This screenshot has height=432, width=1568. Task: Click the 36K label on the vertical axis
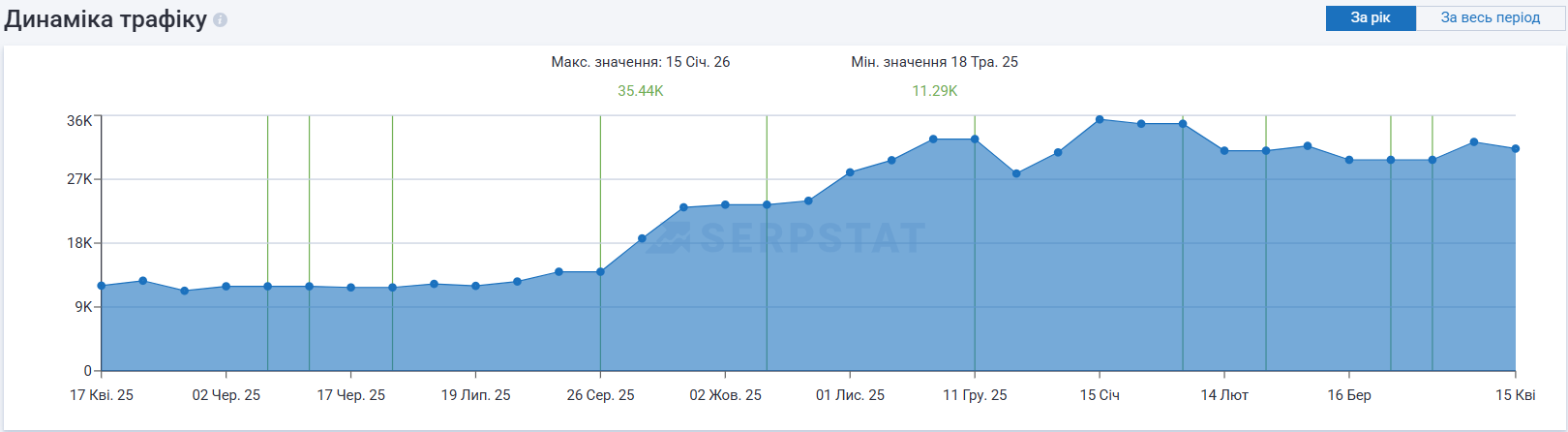tap(79, 121)
